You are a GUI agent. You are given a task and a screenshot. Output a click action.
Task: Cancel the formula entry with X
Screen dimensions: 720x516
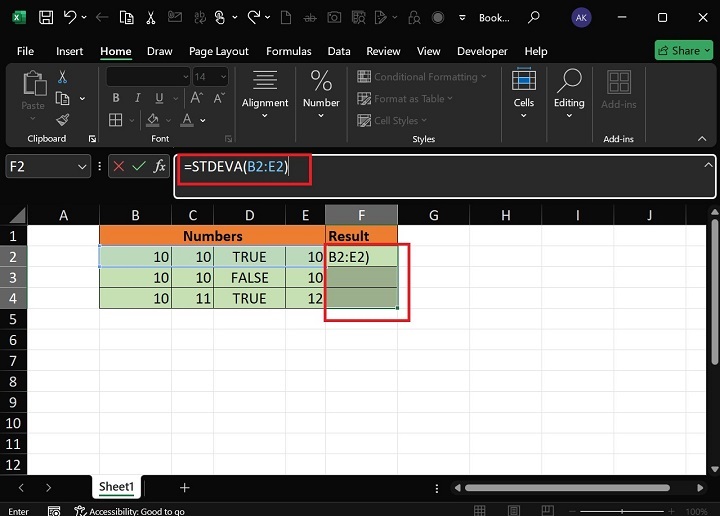coord(118,166)
